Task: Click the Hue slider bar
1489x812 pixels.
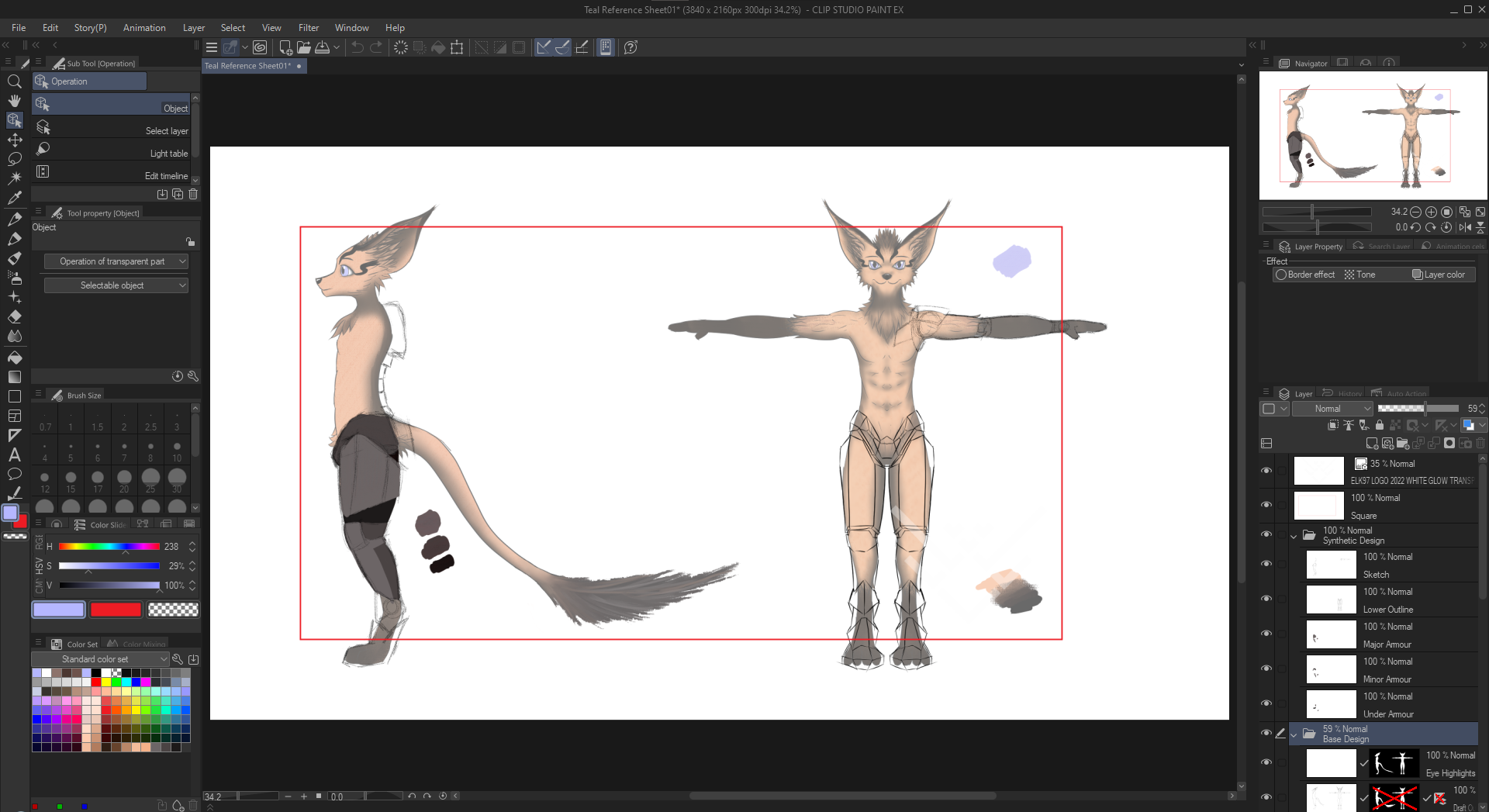Action: click(109, 547)
